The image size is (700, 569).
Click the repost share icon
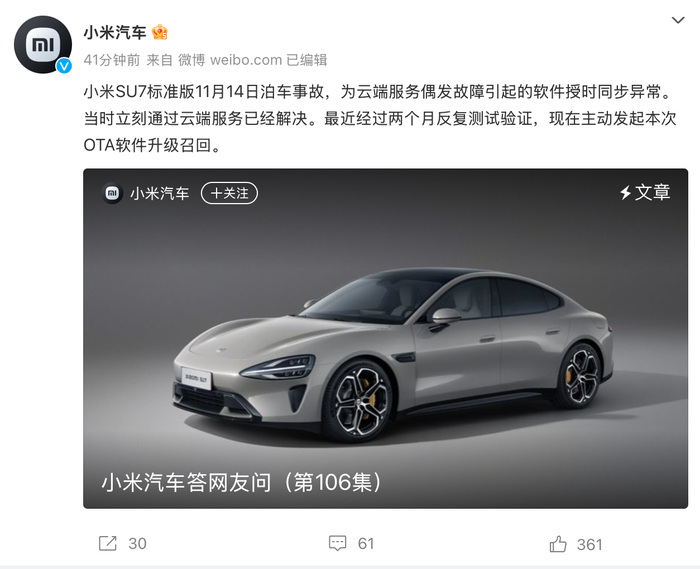click(108, 543)
